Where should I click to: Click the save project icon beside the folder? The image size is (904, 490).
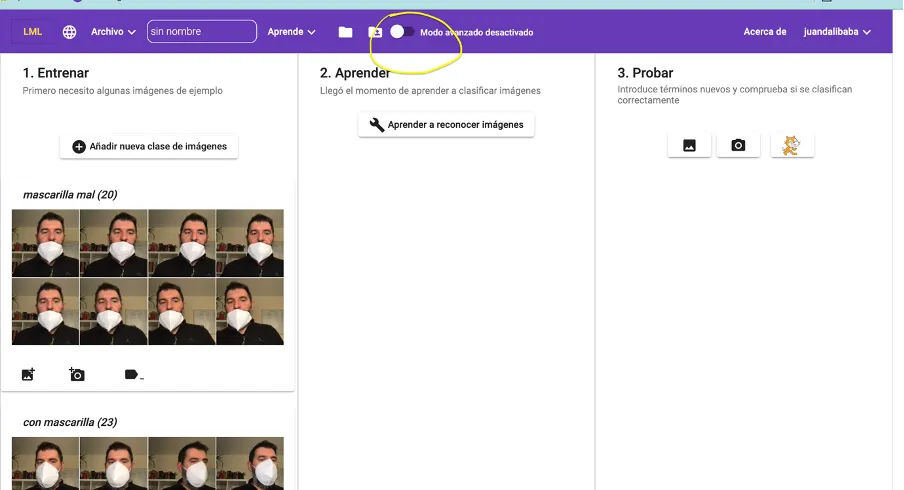(x=375, y=32)
